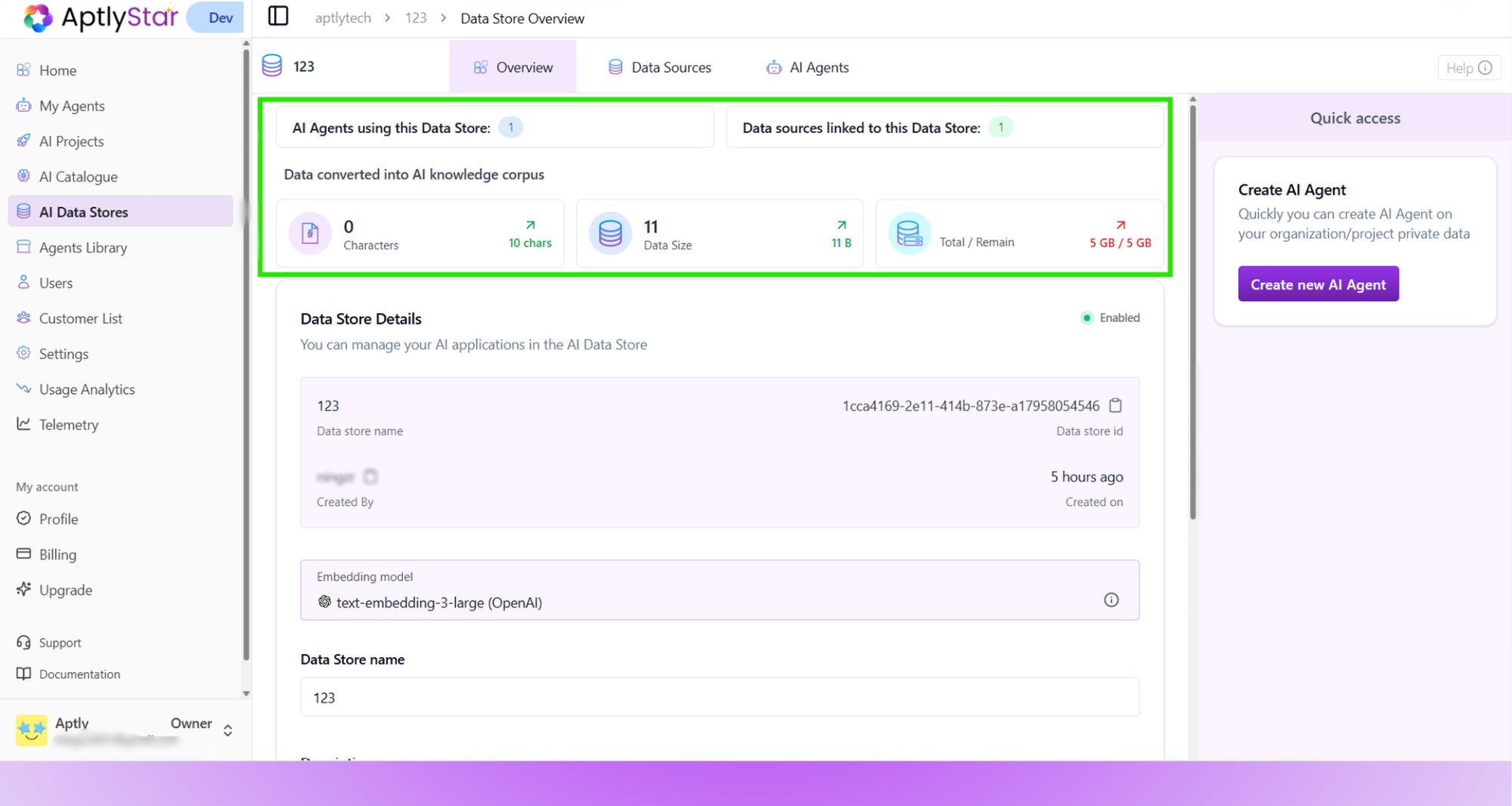1512x806 pixels.
Task: Open Data Size arrow link
Action: 841,225
